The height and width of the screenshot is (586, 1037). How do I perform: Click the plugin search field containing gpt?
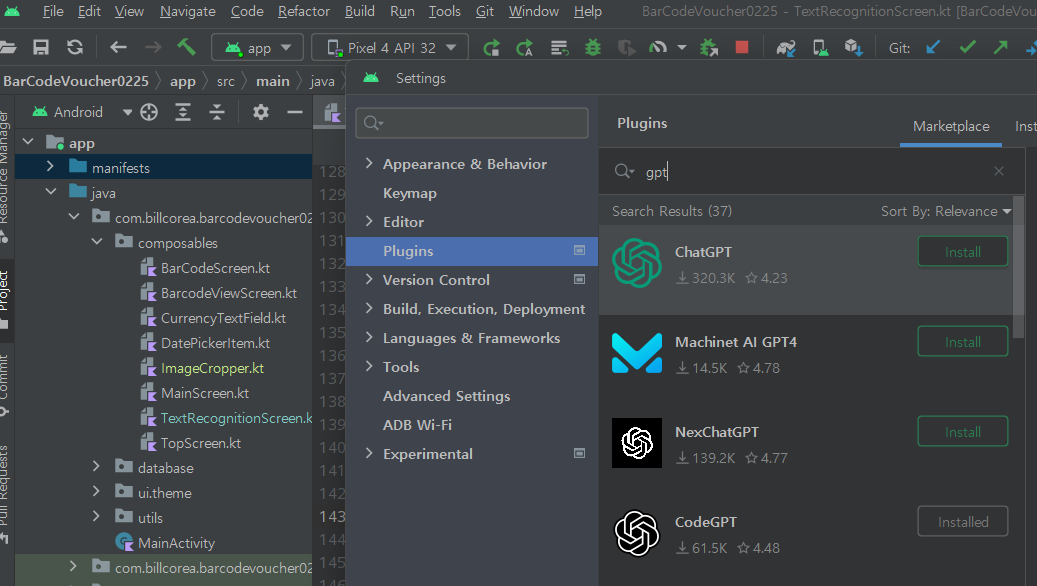[x=813, y=172]
